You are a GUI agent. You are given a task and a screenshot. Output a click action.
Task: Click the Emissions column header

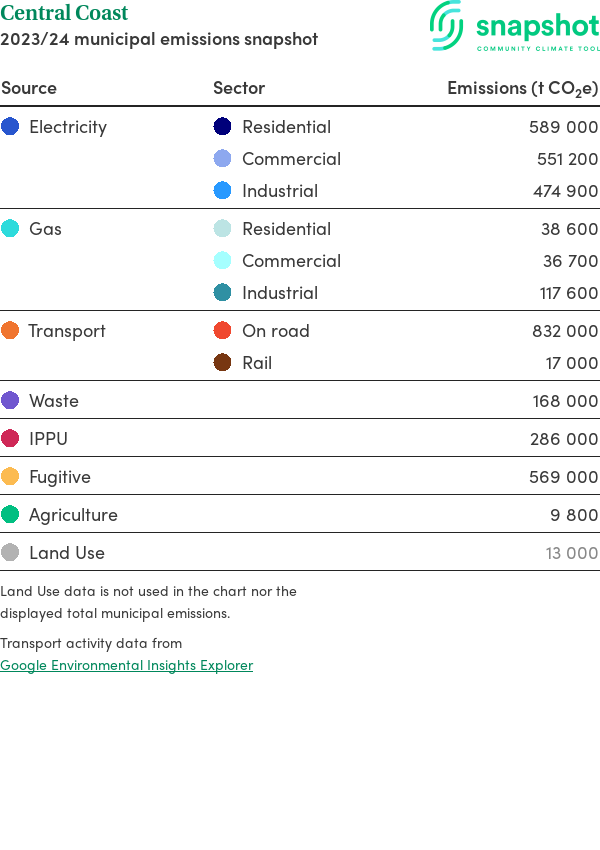522,88
